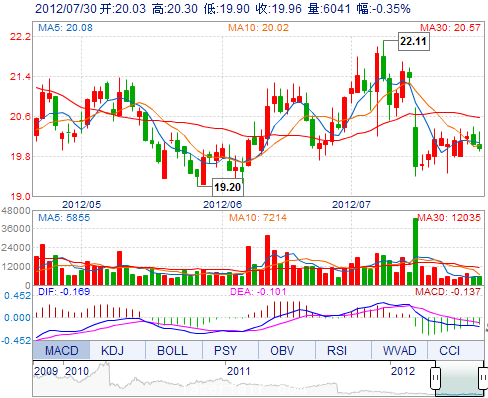Click the MA5 price legend label
Image resolution: width=488 pixels, height=398 pixels.
pos(65,28)
